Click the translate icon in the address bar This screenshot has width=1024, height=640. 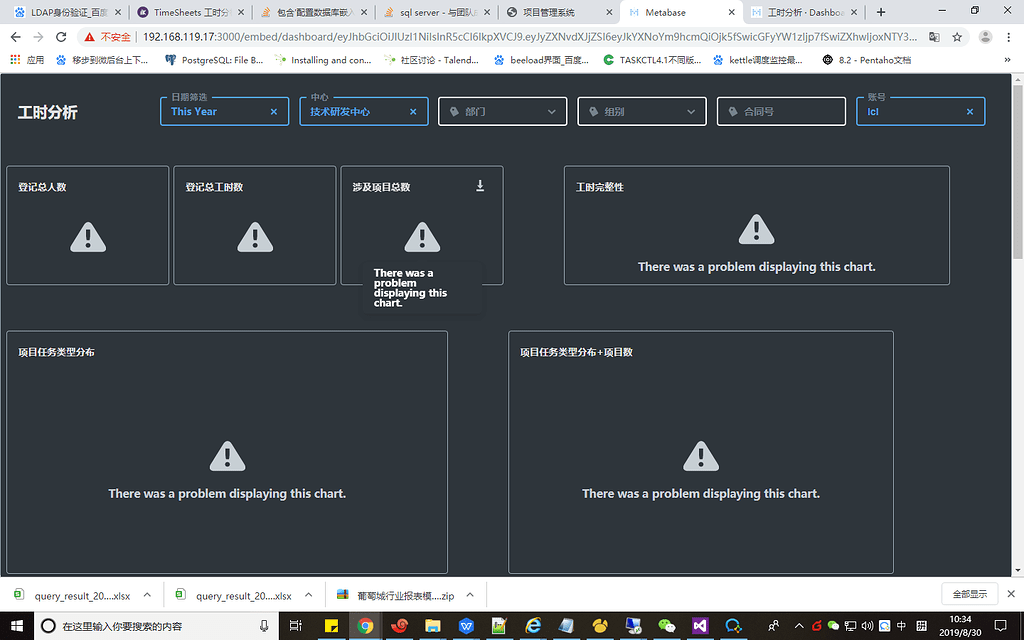(x=934, y=36)
